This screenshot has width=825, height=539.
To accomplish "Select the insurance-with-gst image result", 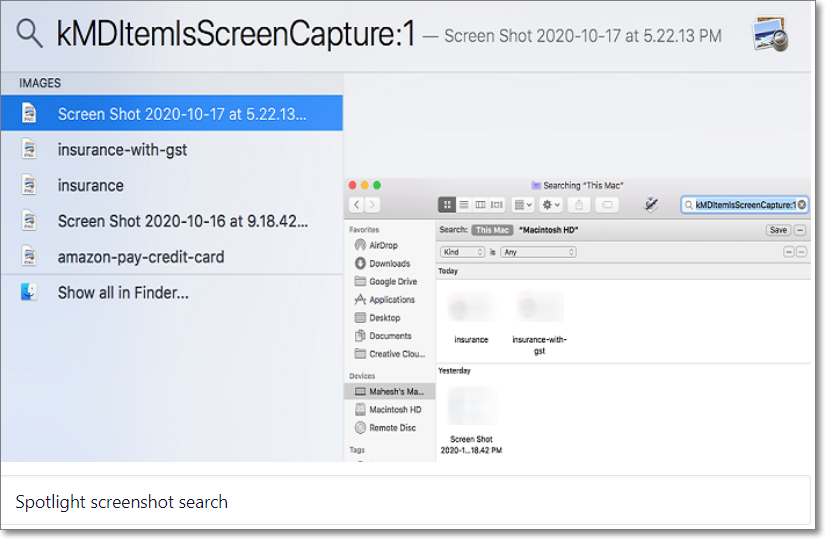I will coord(122,150).
